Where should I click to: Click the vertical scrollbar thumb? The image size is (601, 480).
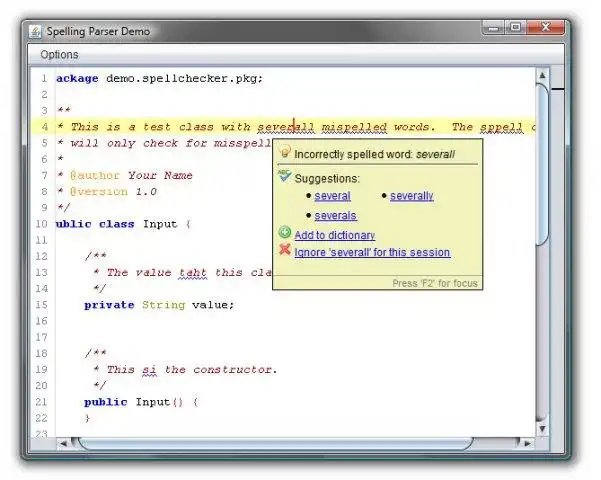542,165
